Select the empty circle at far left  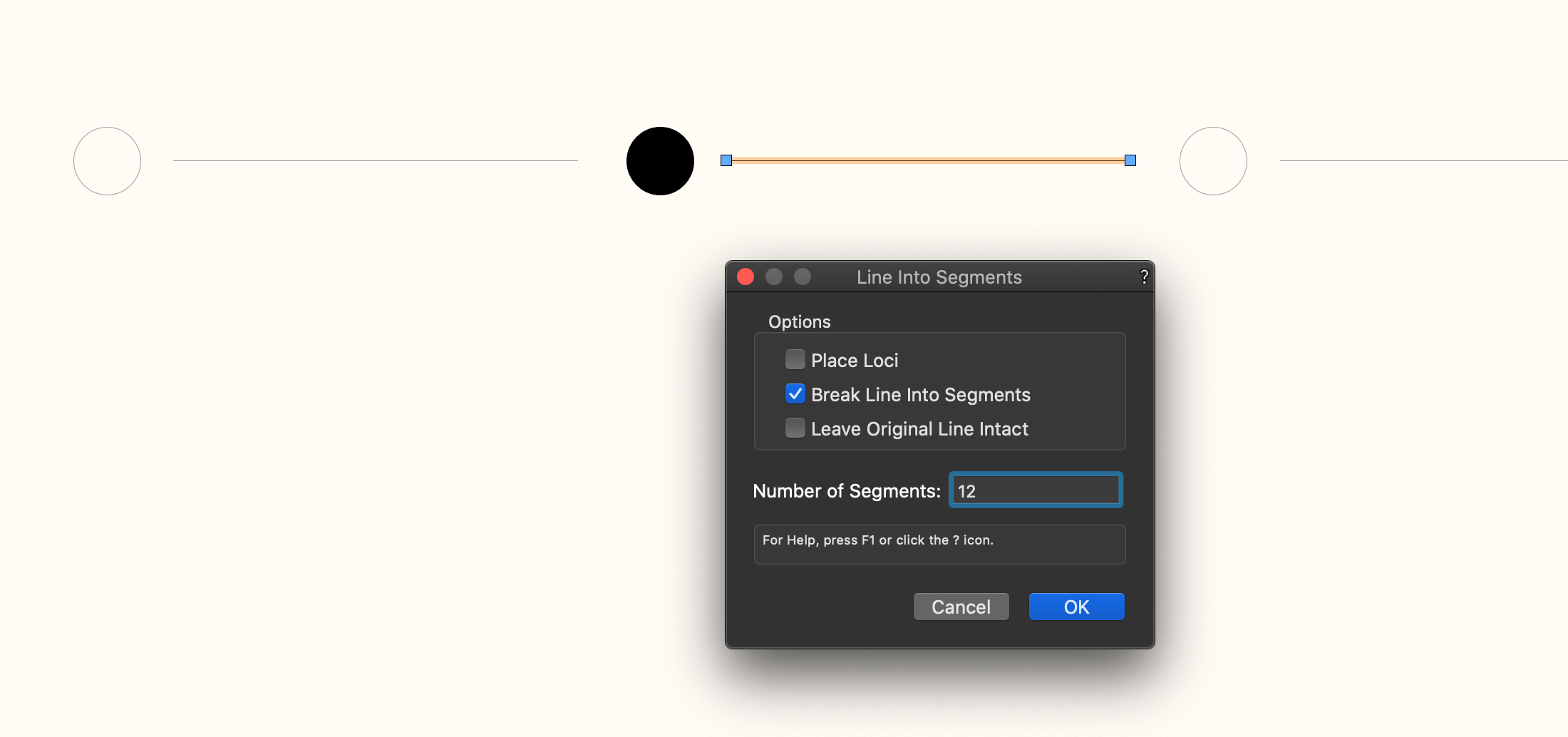tap(107, 161)
